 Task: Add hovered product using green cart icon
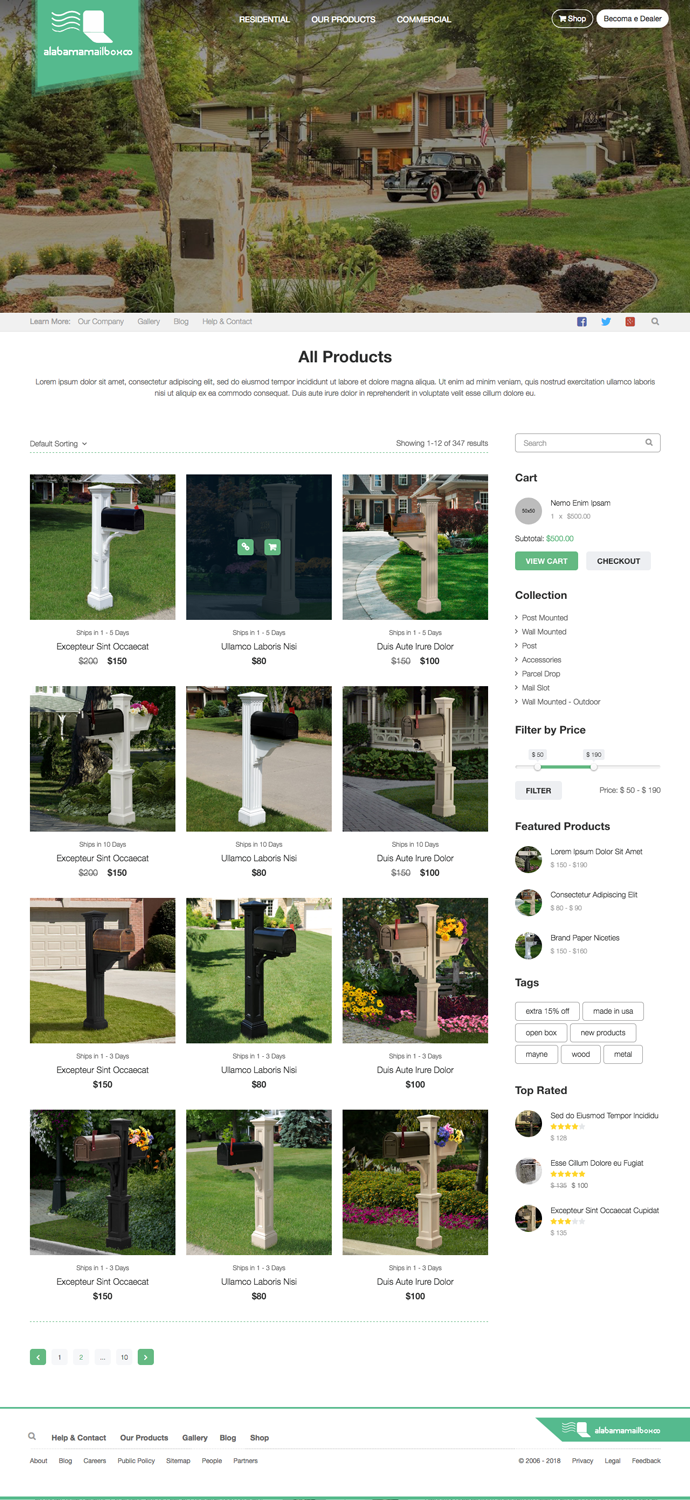click(272, 547)
